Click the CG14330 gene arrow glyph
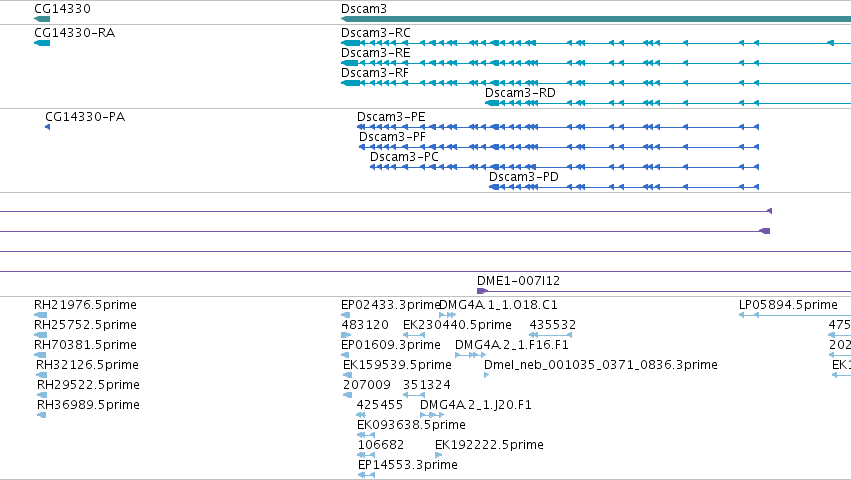This screenshot has width=851, height=480. pyautogui.click(x=42, y=19)
